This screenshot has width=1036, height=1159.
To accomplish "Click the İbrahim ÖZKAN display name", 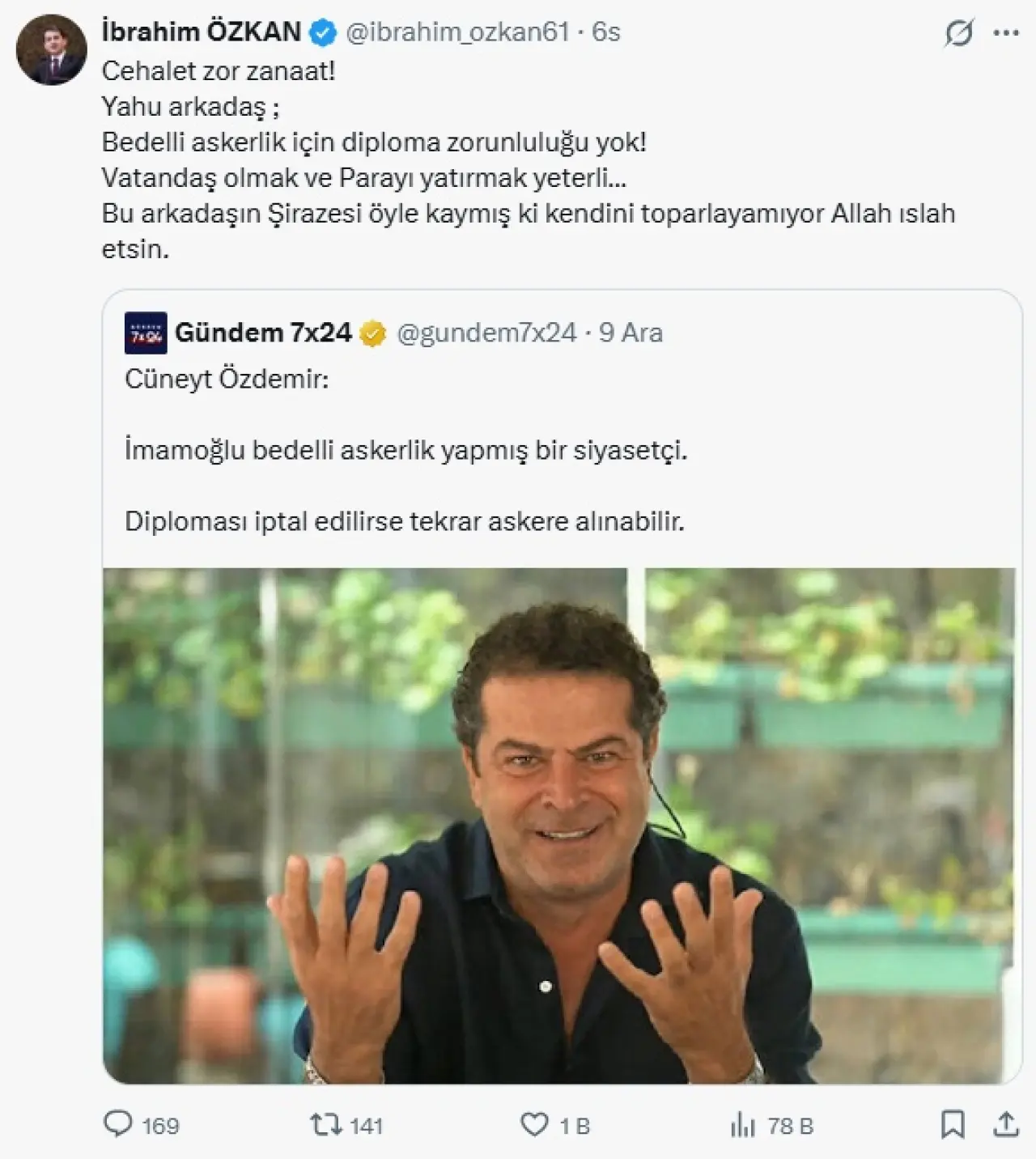I will (x=202, y=32).
